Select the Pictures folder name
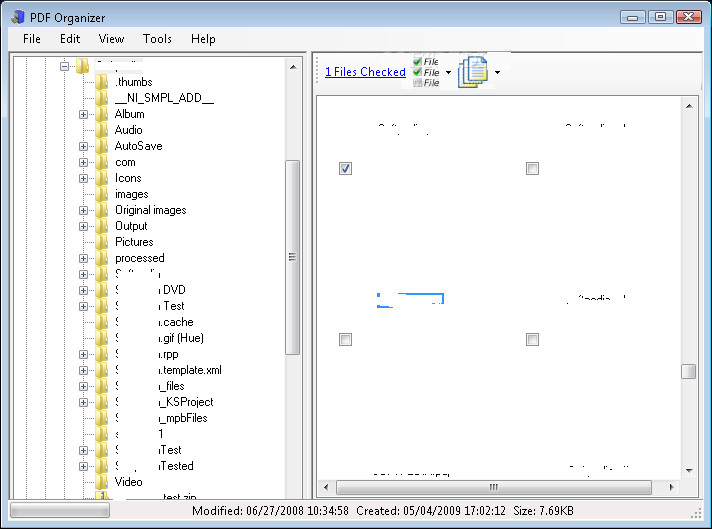Image resolution: width=712 pixels, height=529 pixels. point(134,242)
